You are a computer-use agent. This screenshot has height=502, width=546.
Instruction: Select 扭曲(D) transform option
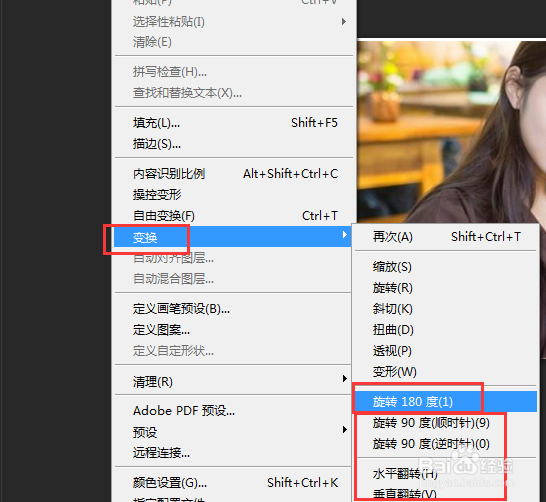pyautogui.click(x=445, y=330)
